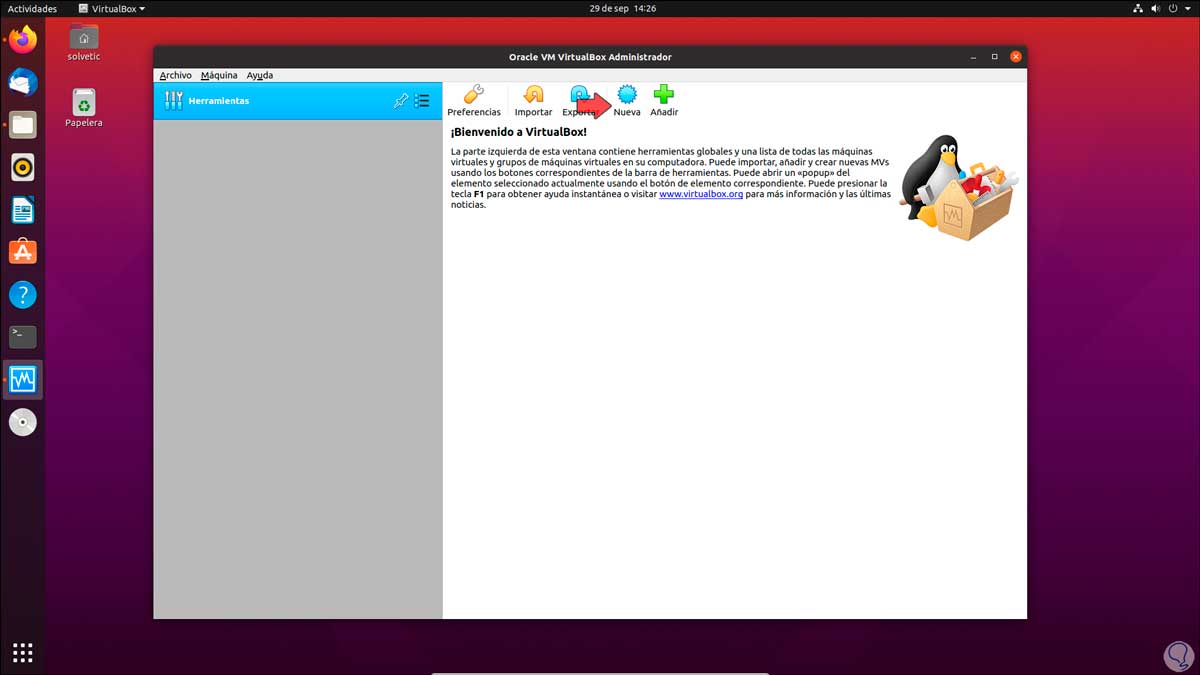Viewport: 1200px width, 675px height.
Task: Open the Terminal from the dock
Action: pos(23,337)
